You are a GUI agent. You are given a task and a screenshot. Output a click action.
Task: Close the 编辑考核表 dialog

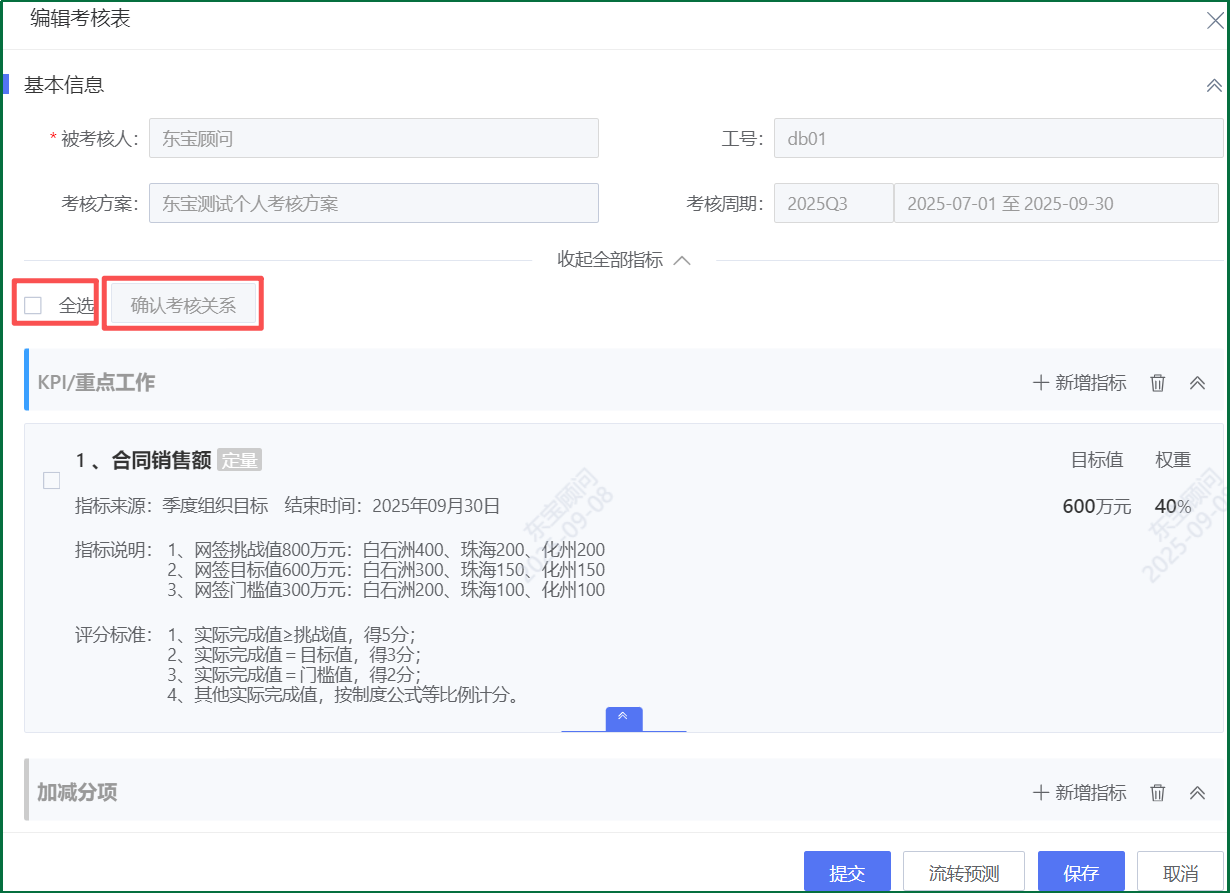[x=1214, y=21]
